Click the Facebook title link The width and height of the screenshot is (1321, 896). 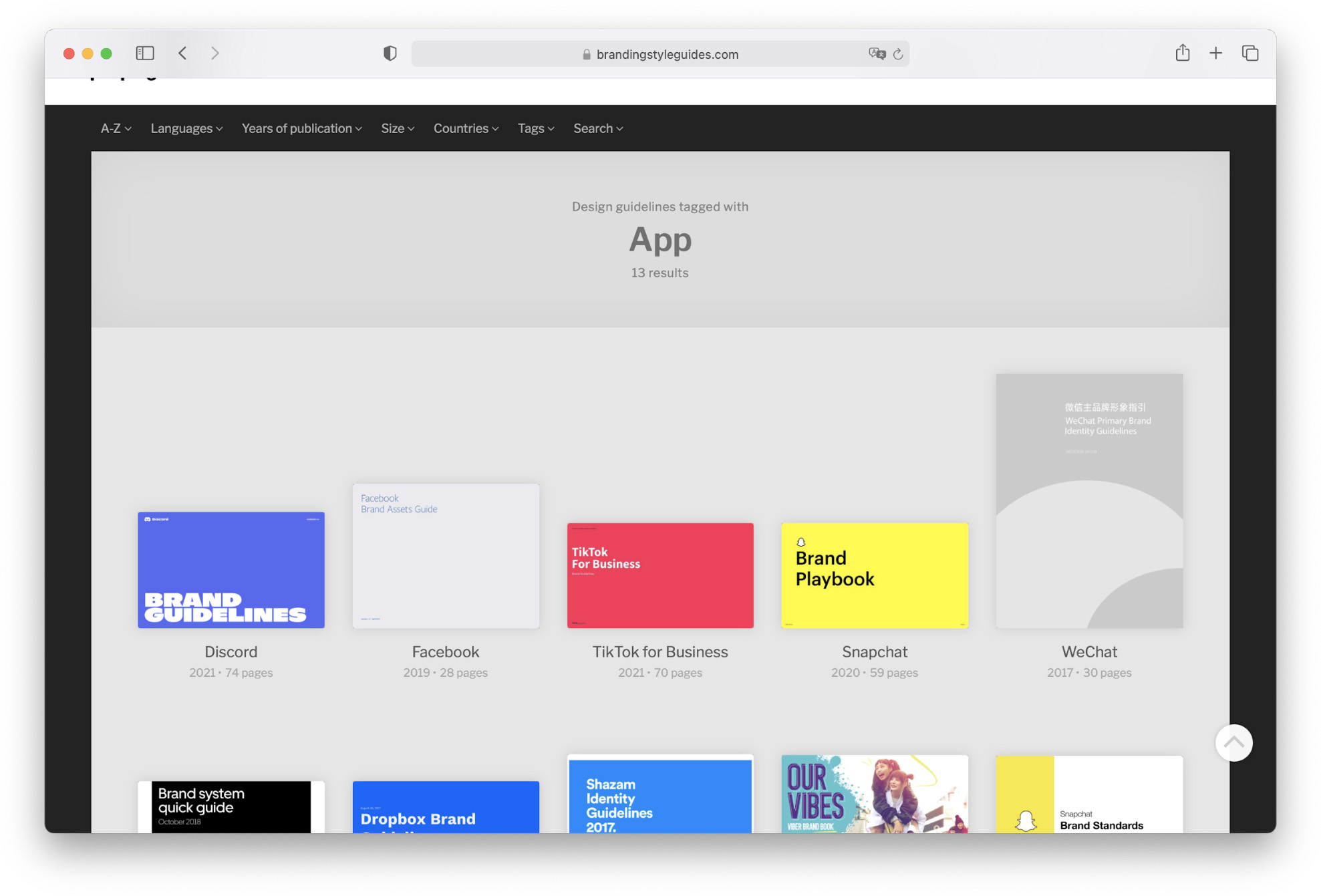pos(446,651)
